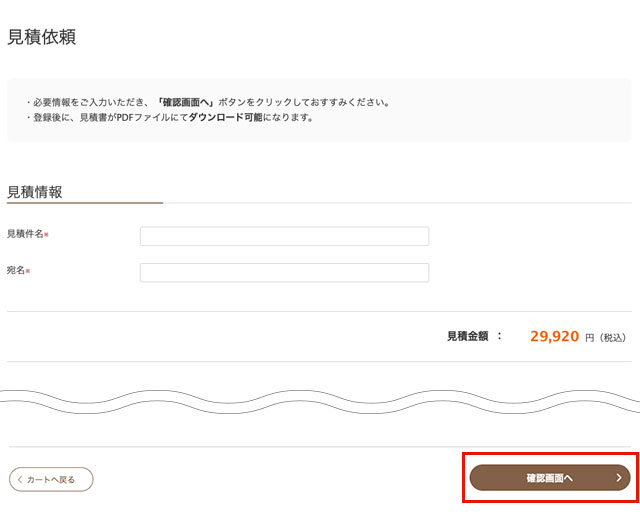Click the orange 29,920 amount
The width and height of the screenshot is (640, 529).
[x=554, y=337]
